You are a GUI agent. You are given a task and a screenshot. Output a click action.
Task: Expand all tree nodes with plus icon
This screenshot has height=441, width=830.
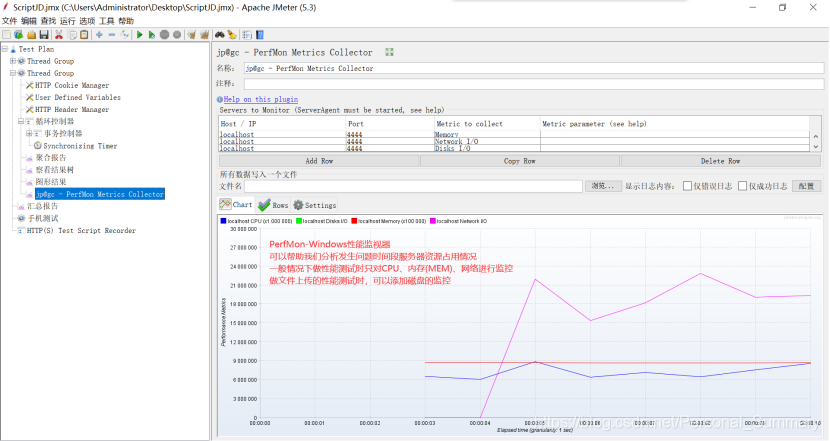click(99, 35)
